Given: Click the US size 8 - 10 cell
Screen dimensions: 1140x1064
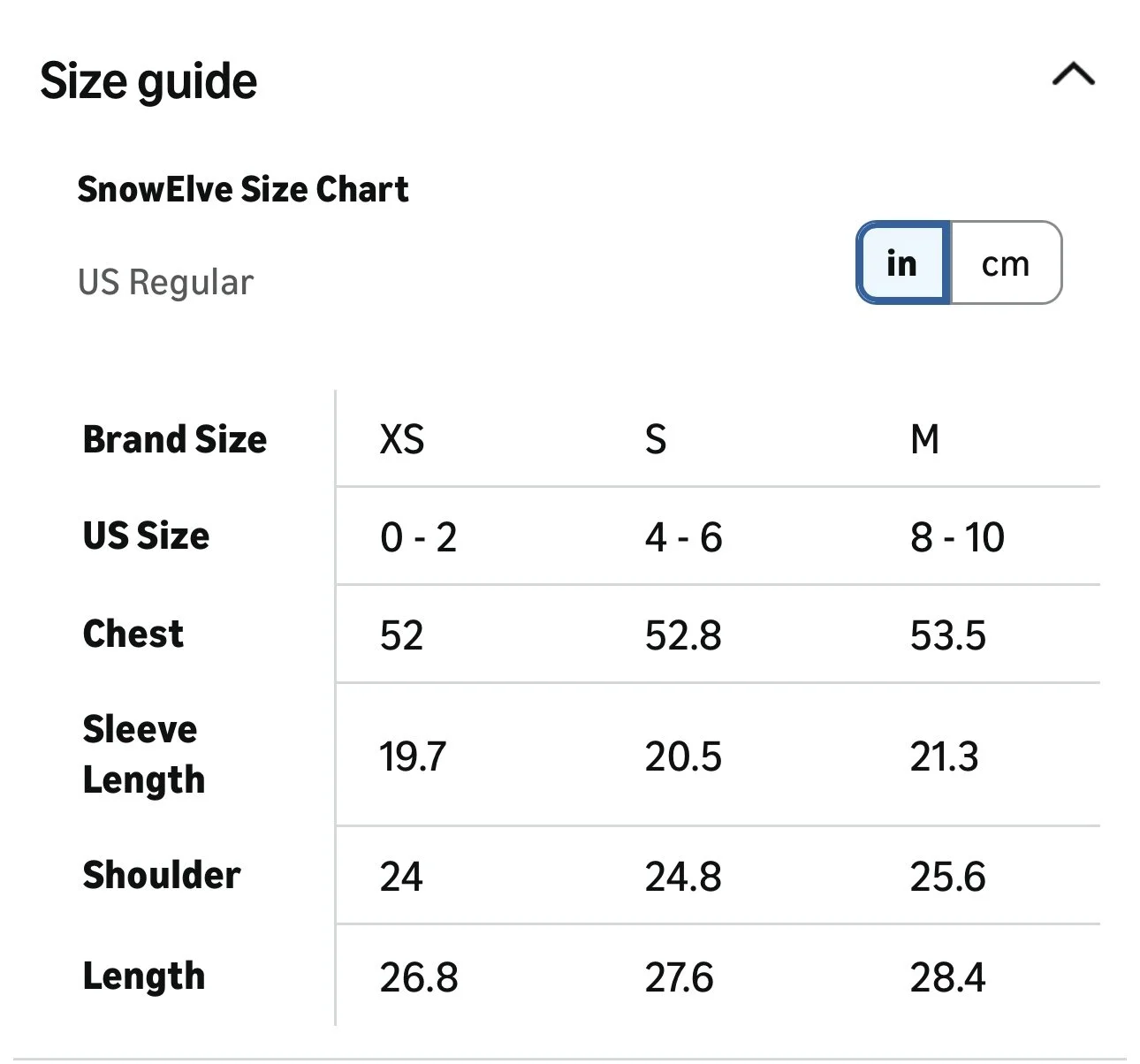Looking at the screenshot, I should tap(958, 537).
